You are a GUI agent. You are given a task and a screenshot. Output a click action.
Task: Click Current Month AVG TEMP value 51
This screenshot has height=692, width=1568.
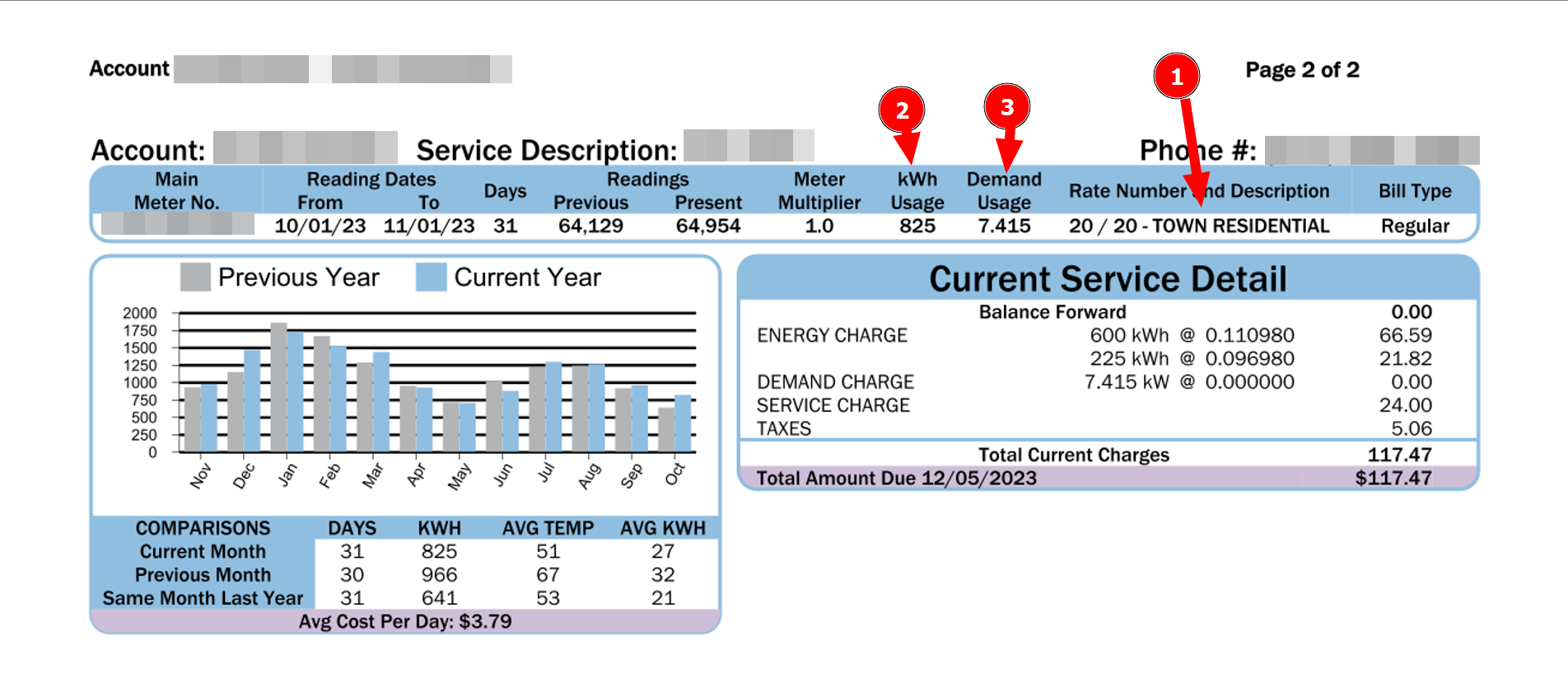[x=548, y=551]
